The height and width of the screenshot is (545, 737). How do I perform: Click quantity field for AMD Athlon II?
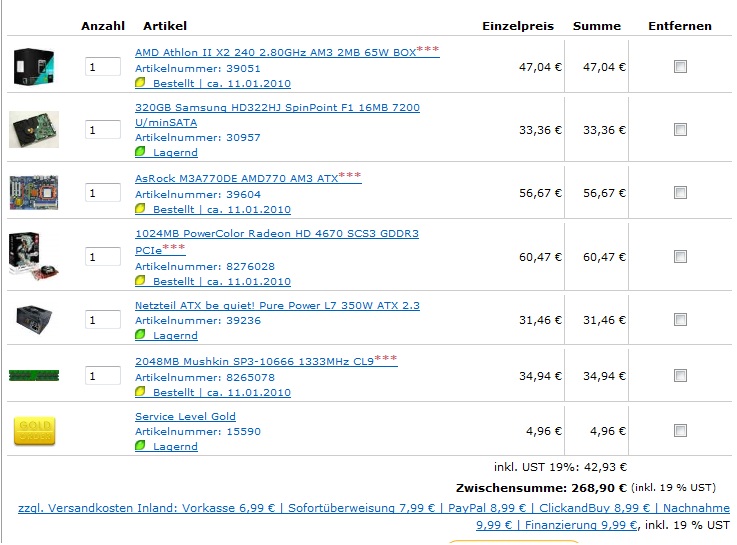(x=102, y=67)
